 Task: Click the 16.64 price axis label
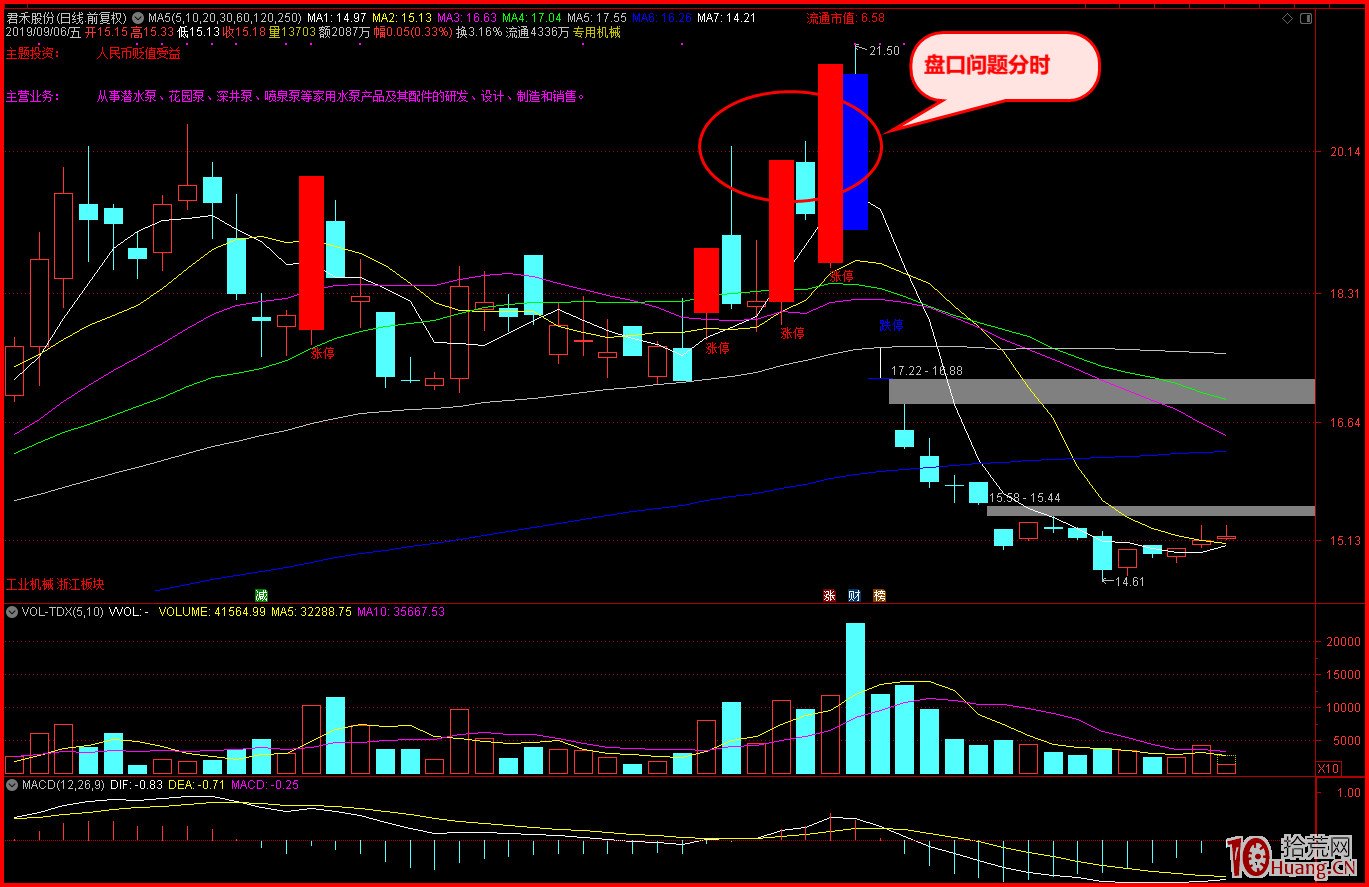point(1345,423)
